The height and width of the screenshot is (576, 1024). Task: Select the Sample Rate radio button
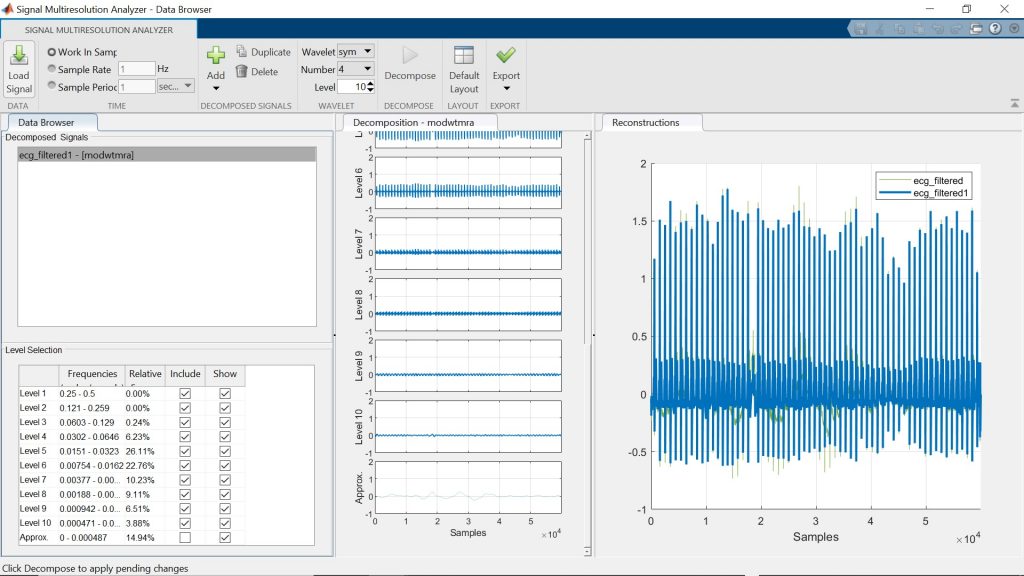pos(52,69)
